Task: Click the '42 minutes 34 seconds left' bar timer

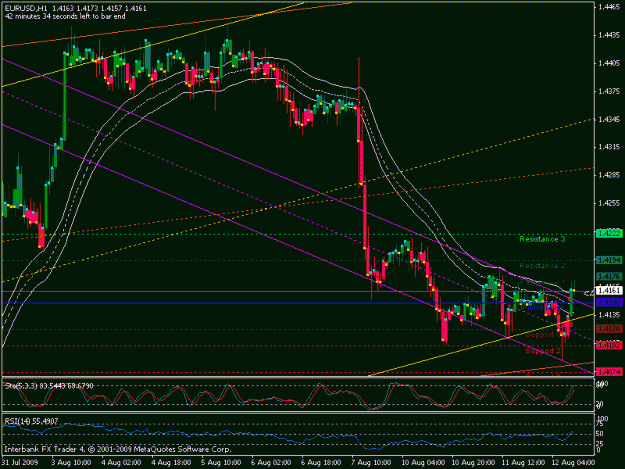Action: click(x=65, y=16)
